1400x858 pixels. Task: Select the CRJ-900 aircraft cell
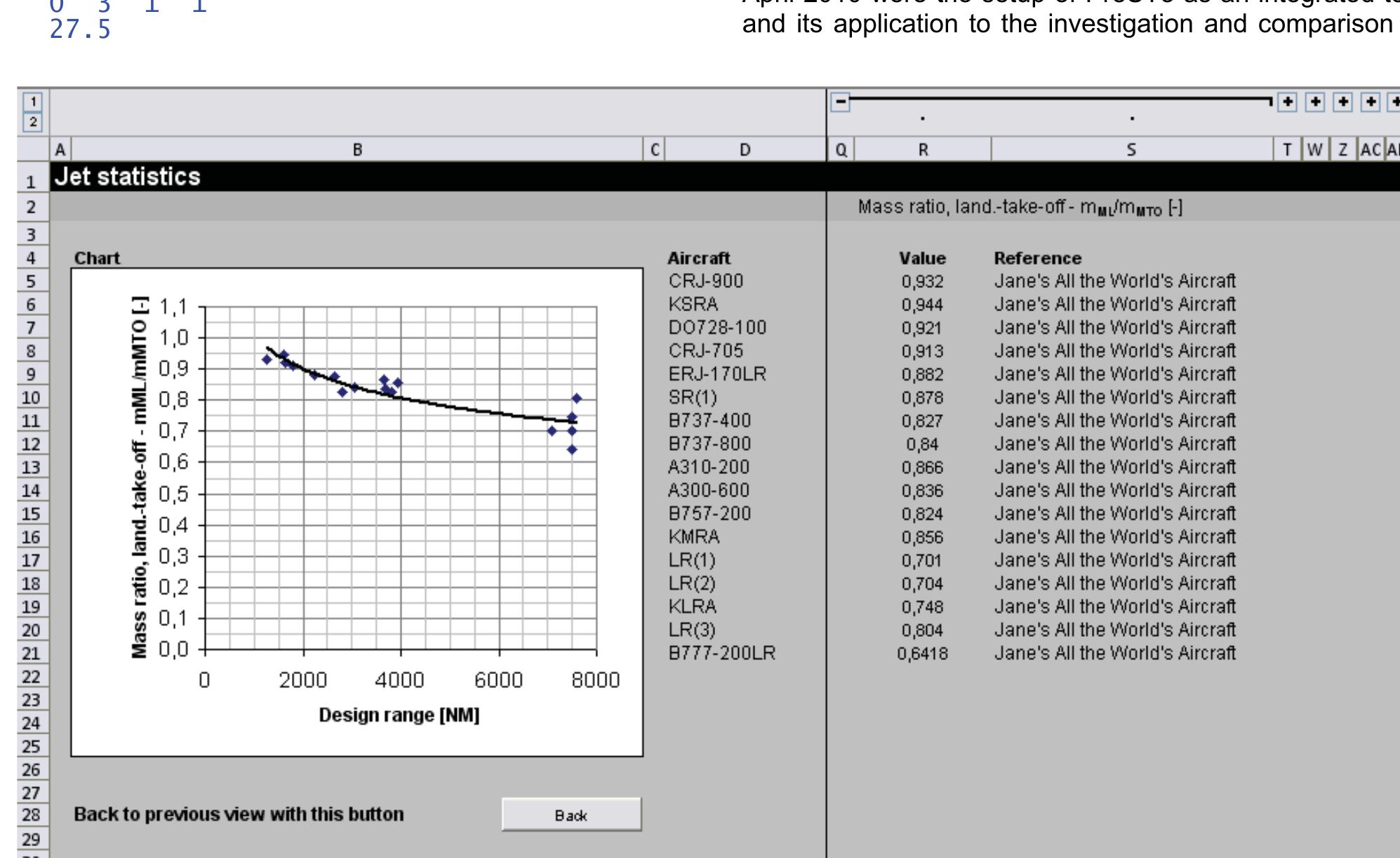click(x=705, y=281)
